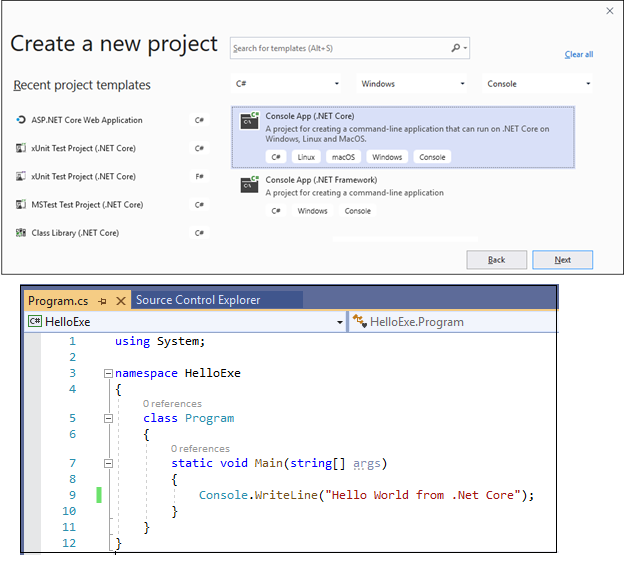Click the F# xUnit Test Project icon
Image resolution: width=625 pixels, height=568 pixels.
[21, 176]
